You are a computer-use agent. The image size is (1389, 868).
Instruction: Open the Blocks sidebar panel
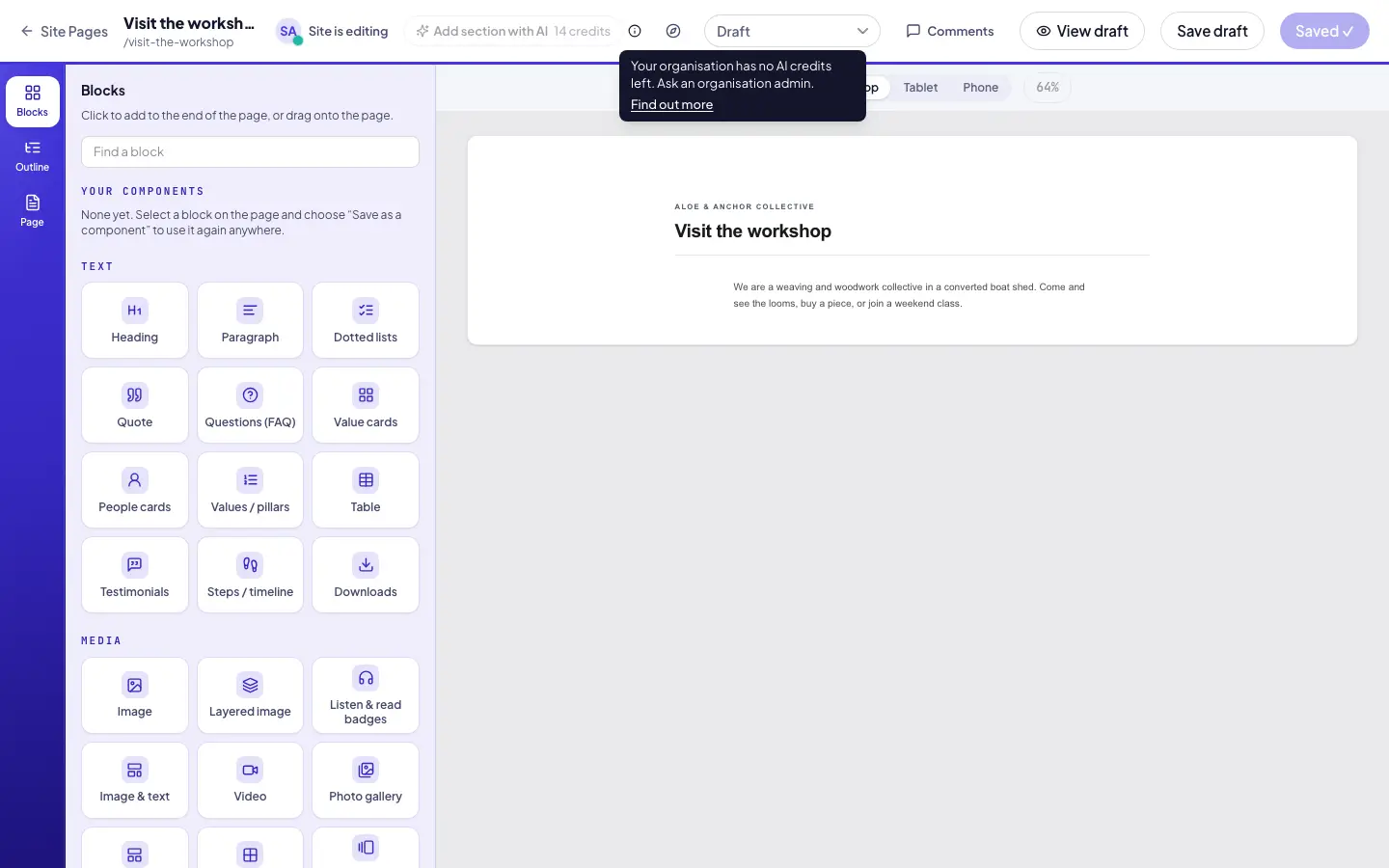click(32, 101)
